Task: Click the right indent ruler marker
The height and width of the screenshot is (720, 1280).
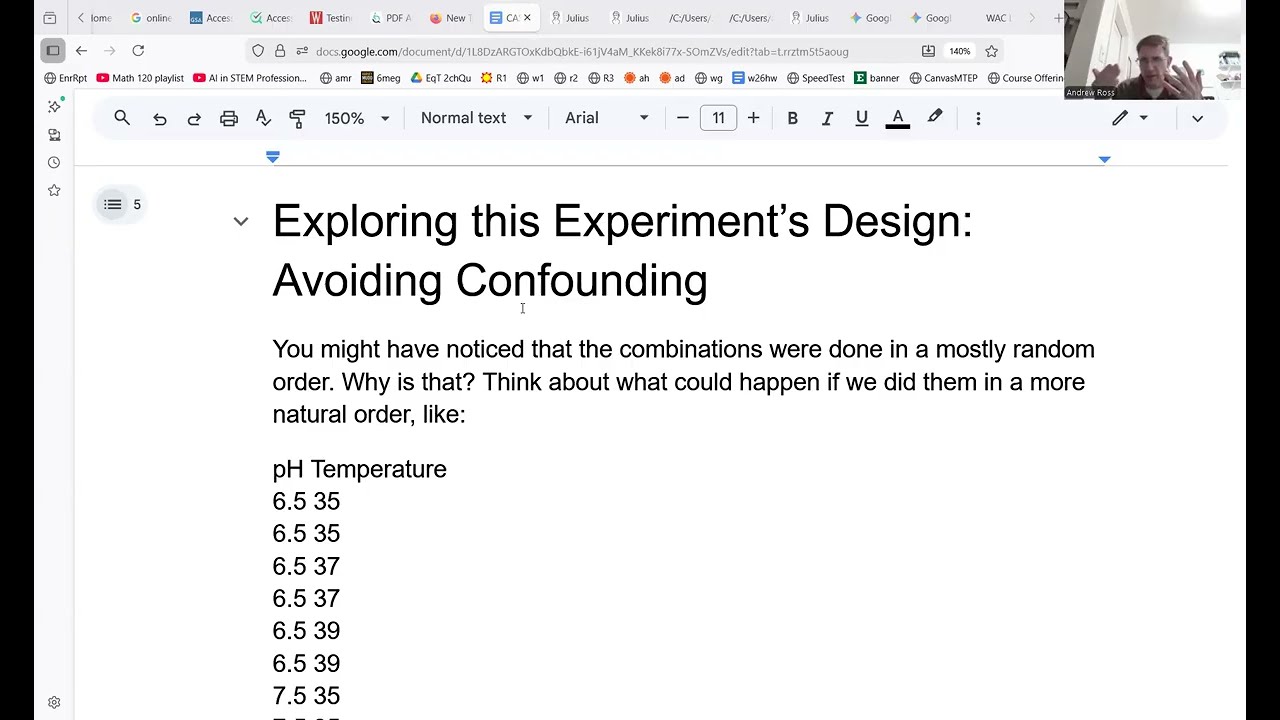Action: click(x=1104, y=159)
